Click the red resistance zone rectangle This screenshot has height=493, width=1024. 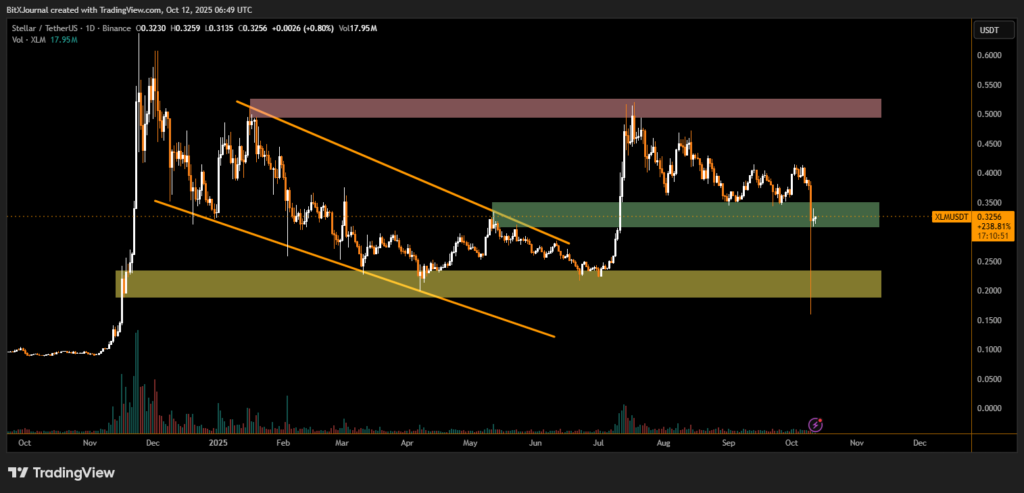(x=564, y=108)
